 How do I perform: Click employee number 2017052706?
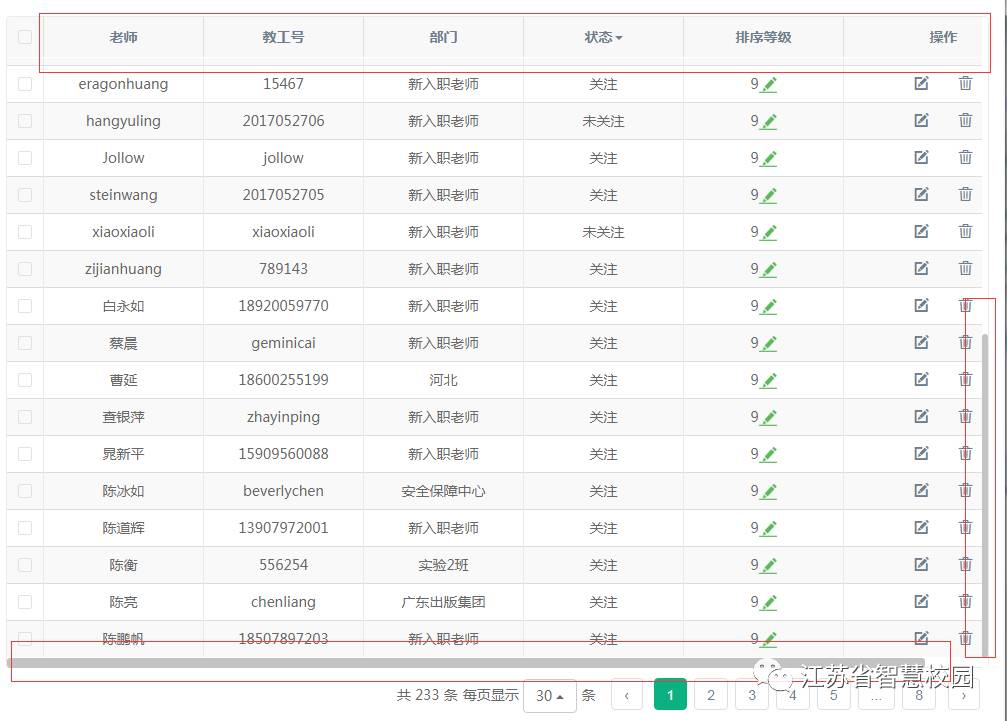tap(283, 121)
